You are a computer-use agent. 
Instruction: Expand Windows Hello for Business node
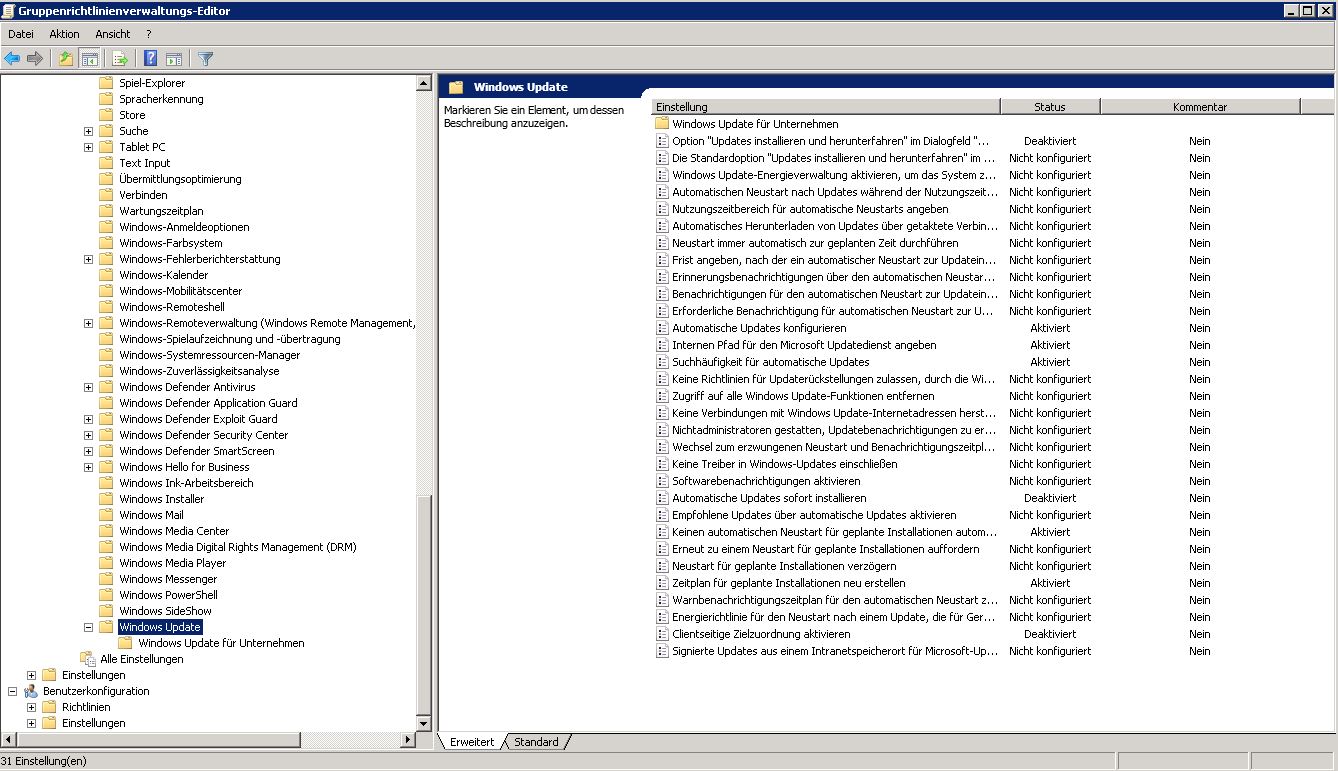(x=88, y=467)
